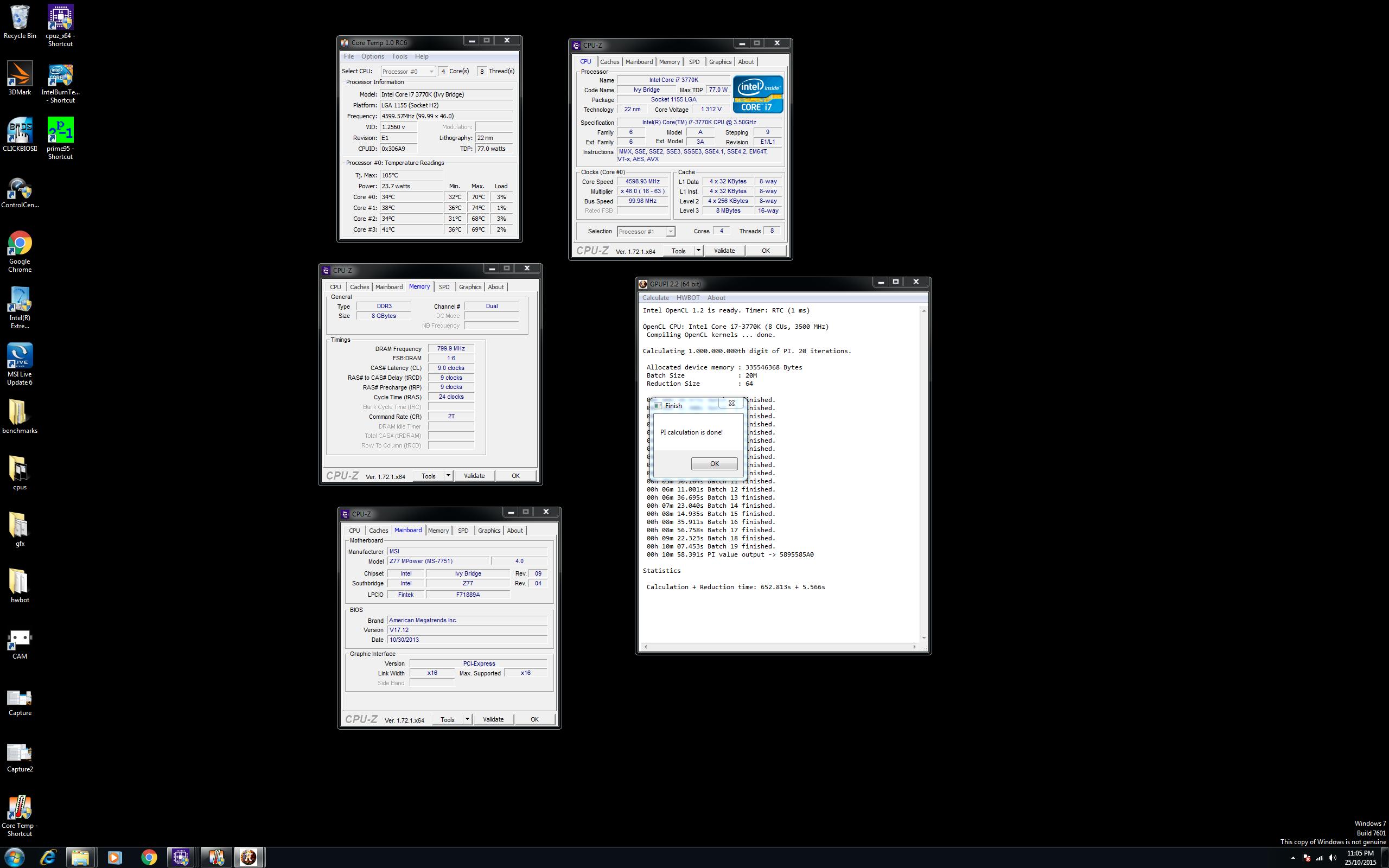This screenshot has height=868, width=1389.
Task: Open the About menu in GPUPI
Action: click(716, 297)
